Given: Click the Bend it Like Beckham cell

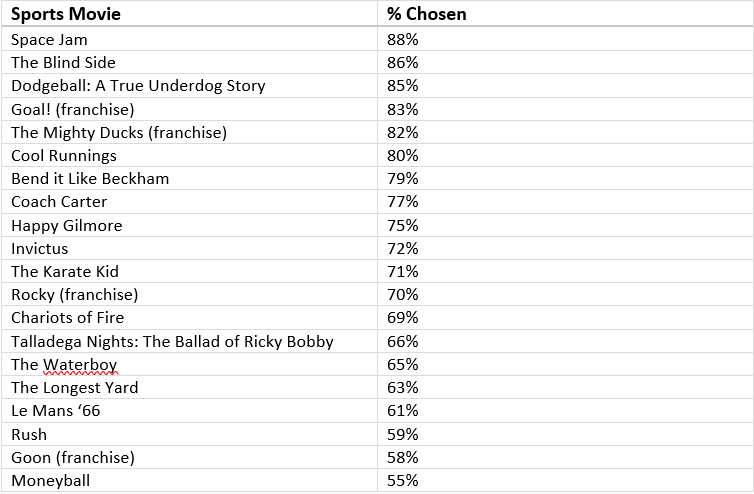Looking at the screenshot, I should tap(189, 178).
